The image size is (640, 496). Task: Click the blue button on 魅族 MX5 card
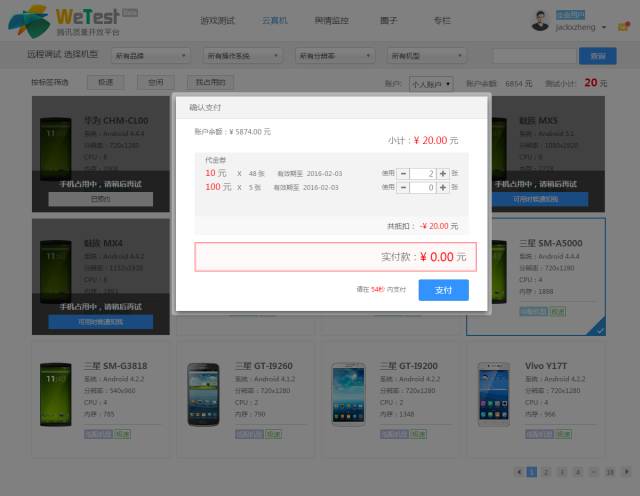(536, 199)
